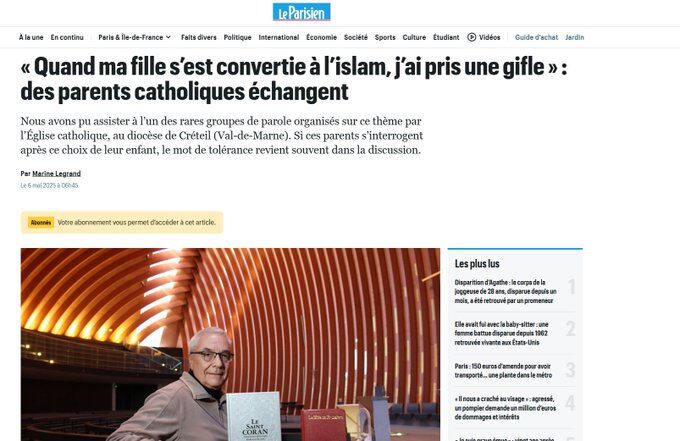
Task: Open the metro plant fine story
Action: 503,370
